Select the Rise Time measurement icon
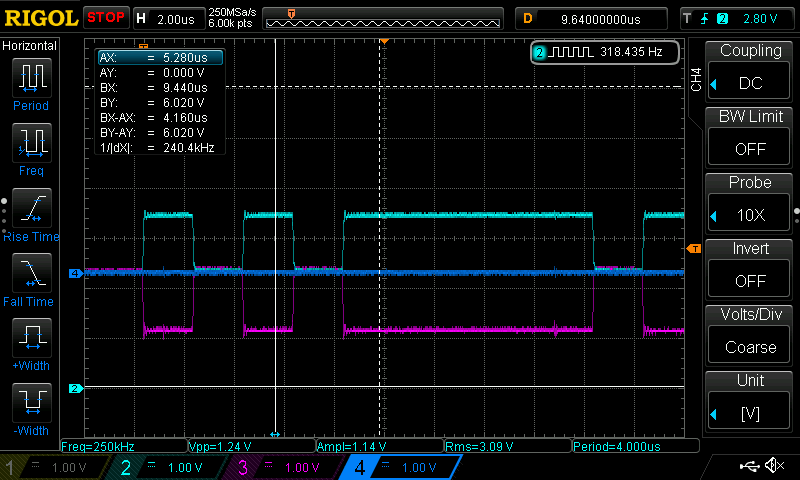Screen dimensions: 800x480 32,208
